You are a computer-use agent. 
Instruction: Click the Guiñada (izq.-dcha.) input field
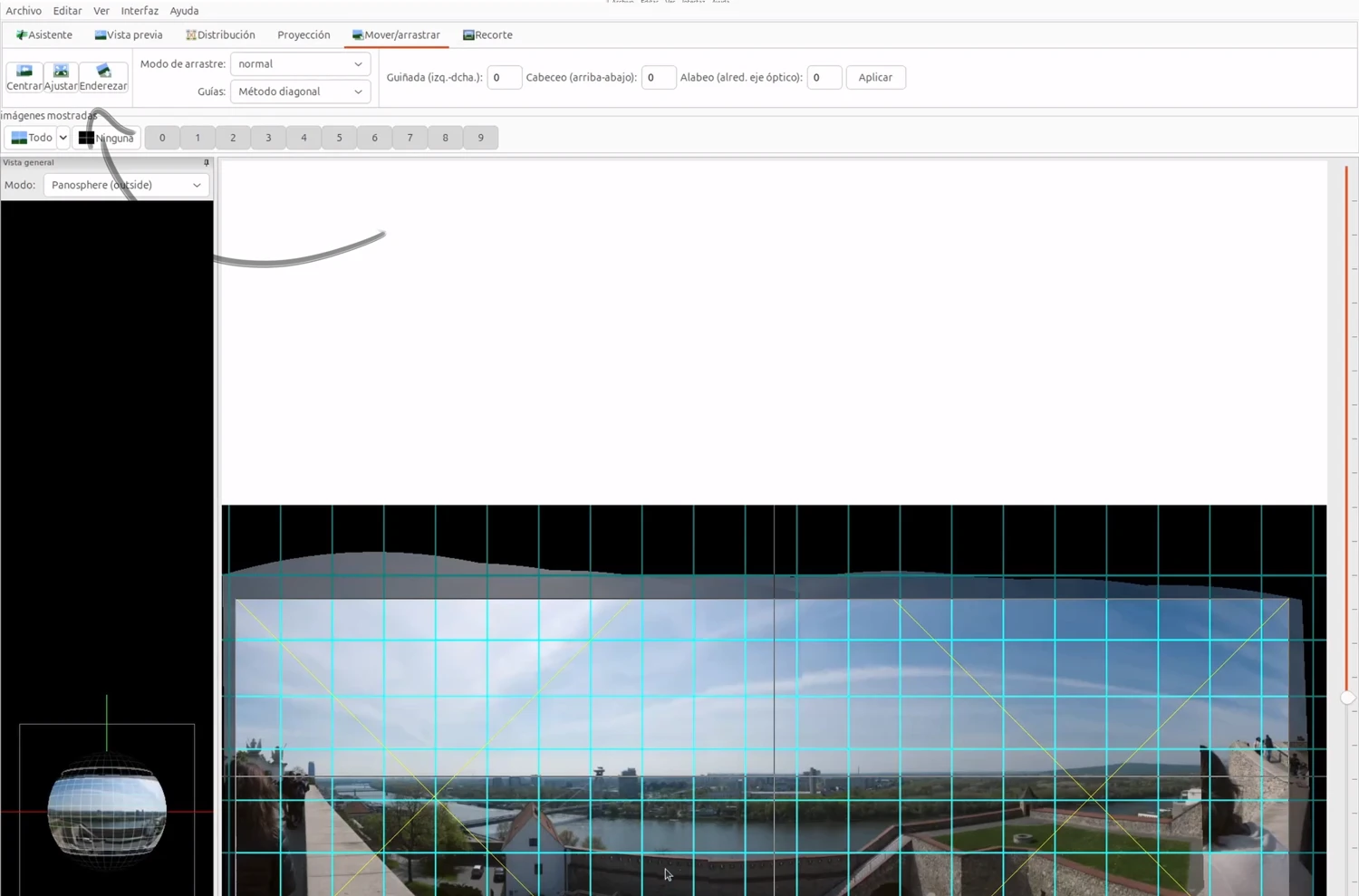click(504, 78)
